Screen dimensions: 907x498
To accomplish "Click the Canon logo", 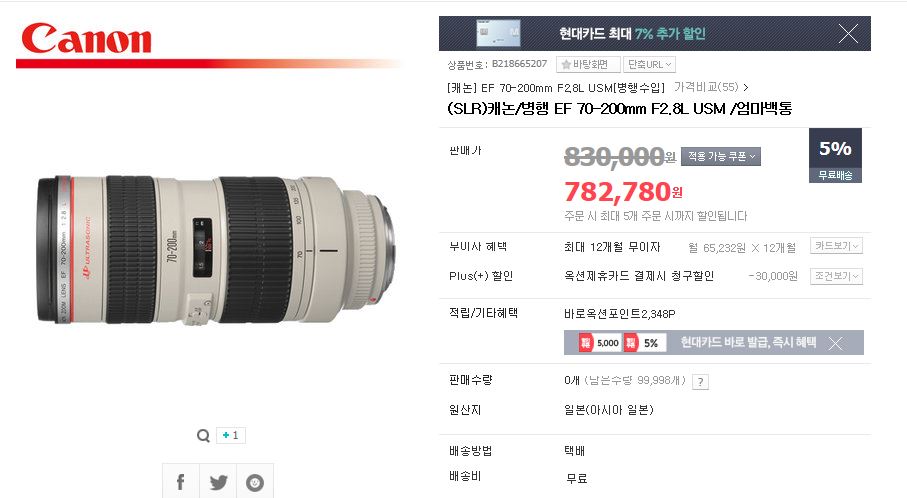I will [87, 39].
